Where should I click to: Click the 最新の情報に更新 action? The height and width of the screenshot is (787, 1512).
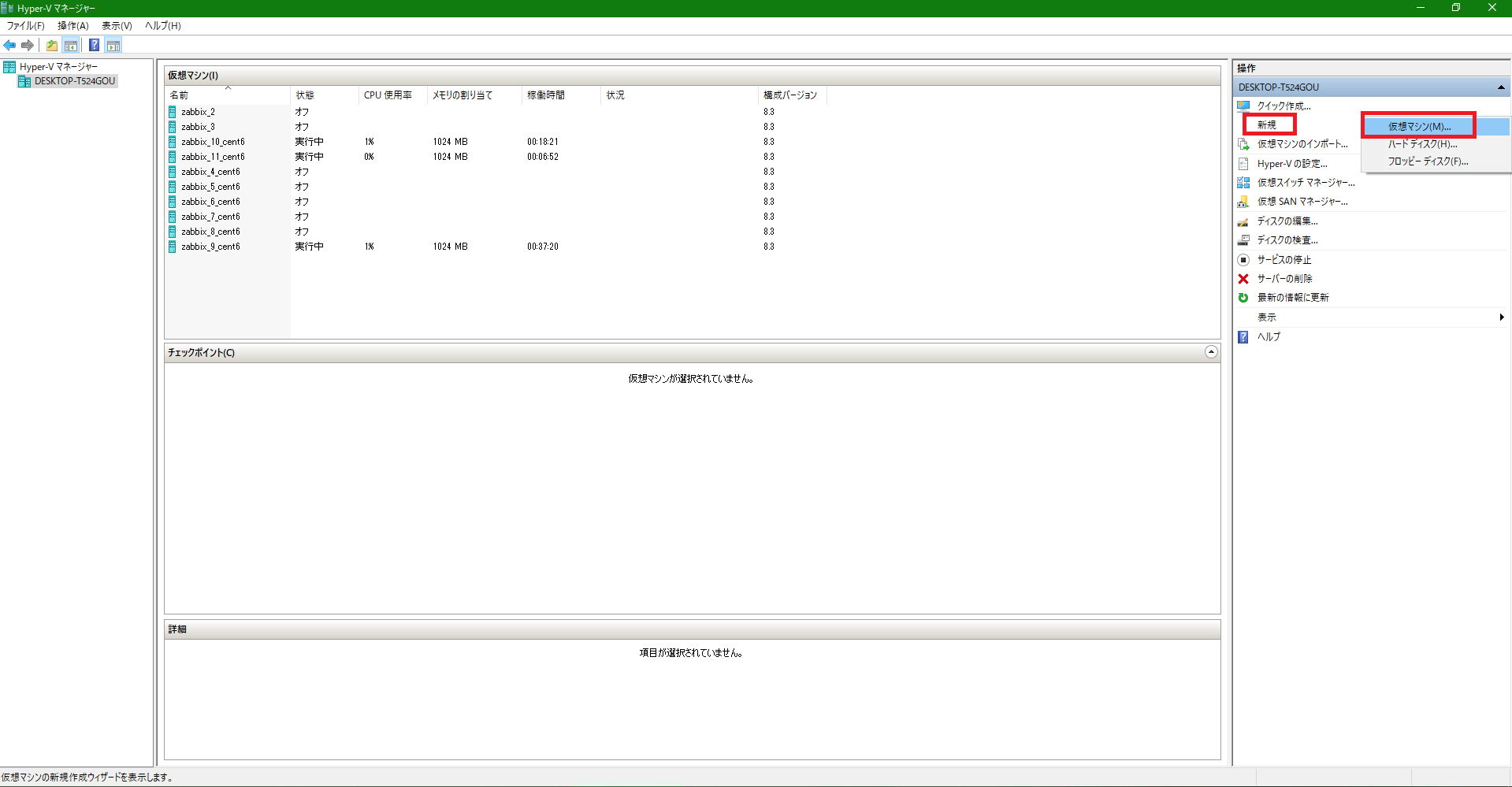pos(1293,298)
